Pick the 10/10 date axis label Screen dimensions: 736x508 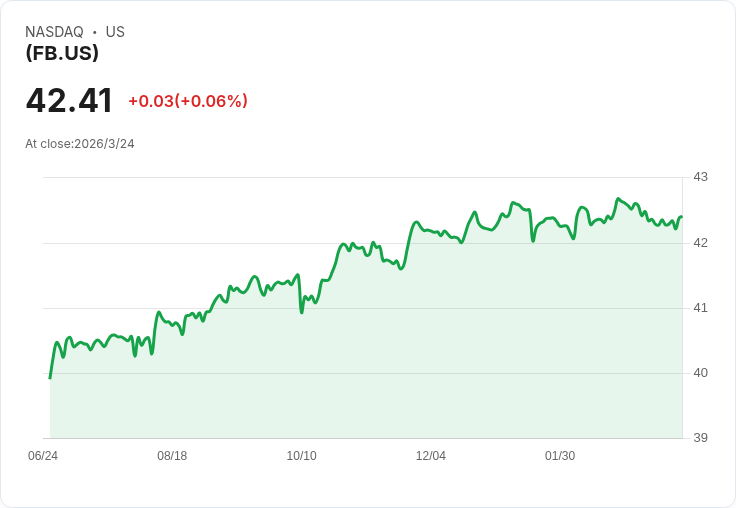click(x=301, y=456)
